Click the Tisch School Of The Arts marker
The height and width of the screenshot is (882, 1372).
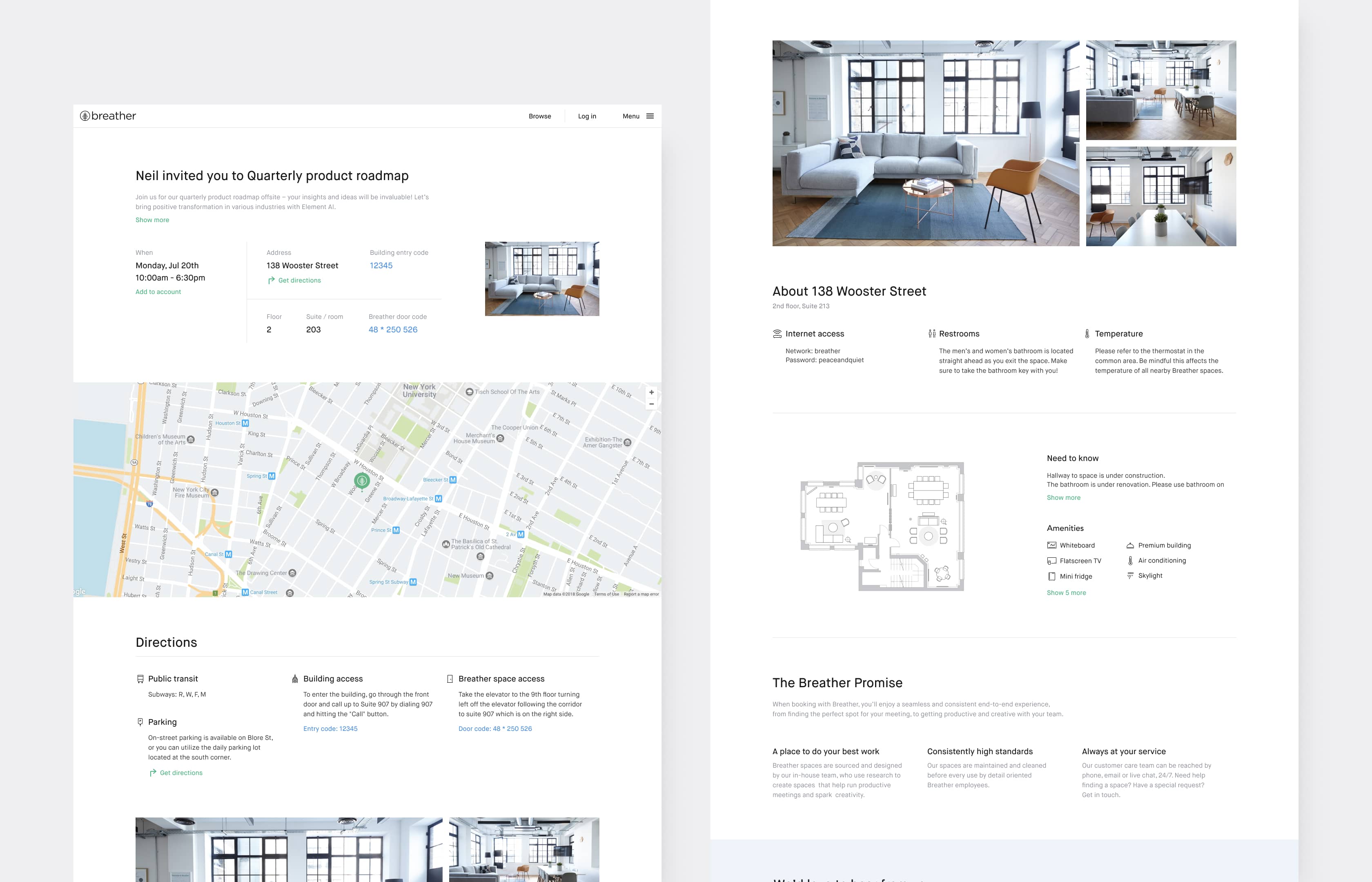click(470, 392)
